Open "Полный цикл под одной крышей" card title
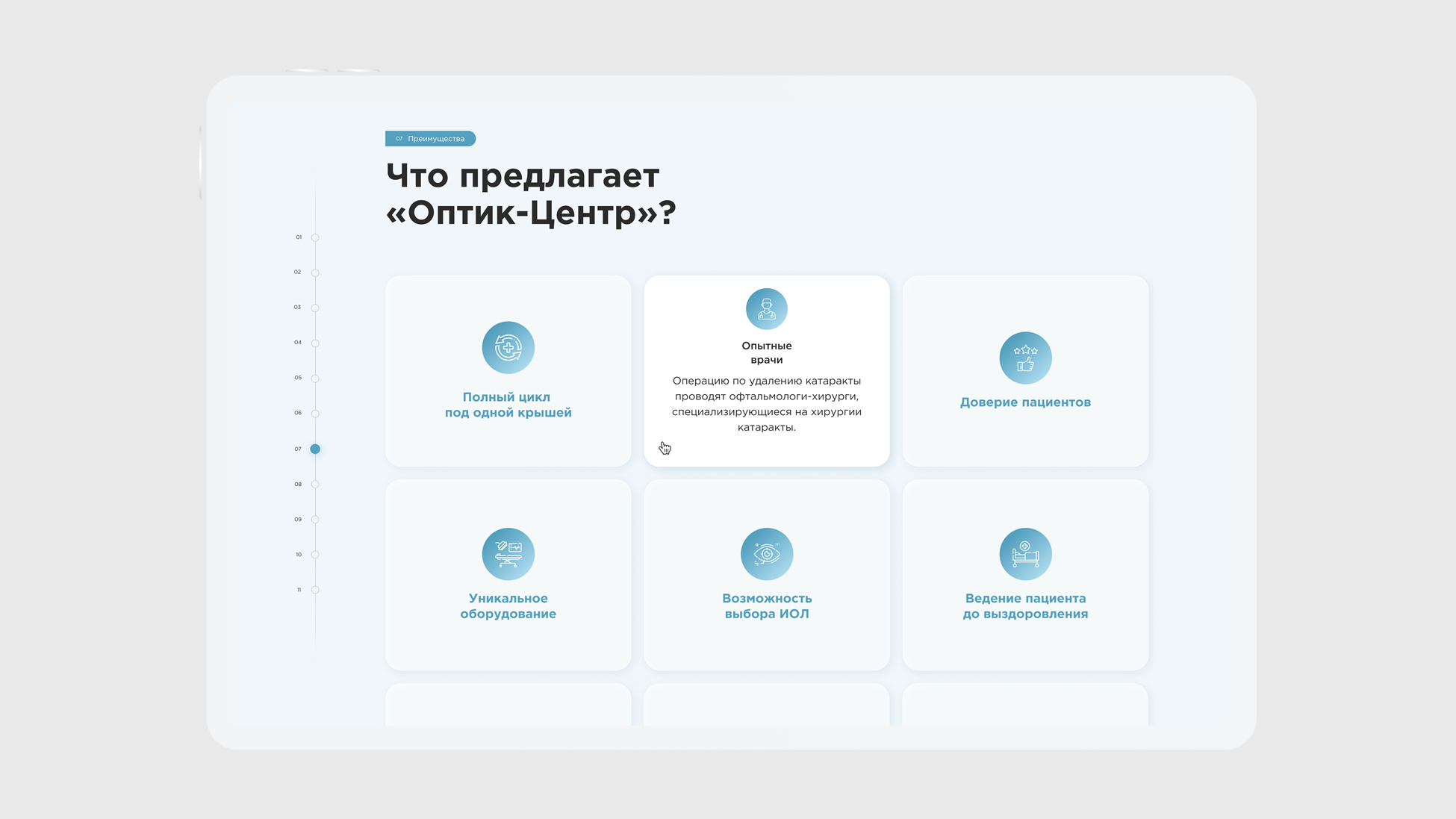1456x819 pixels. 508,405
